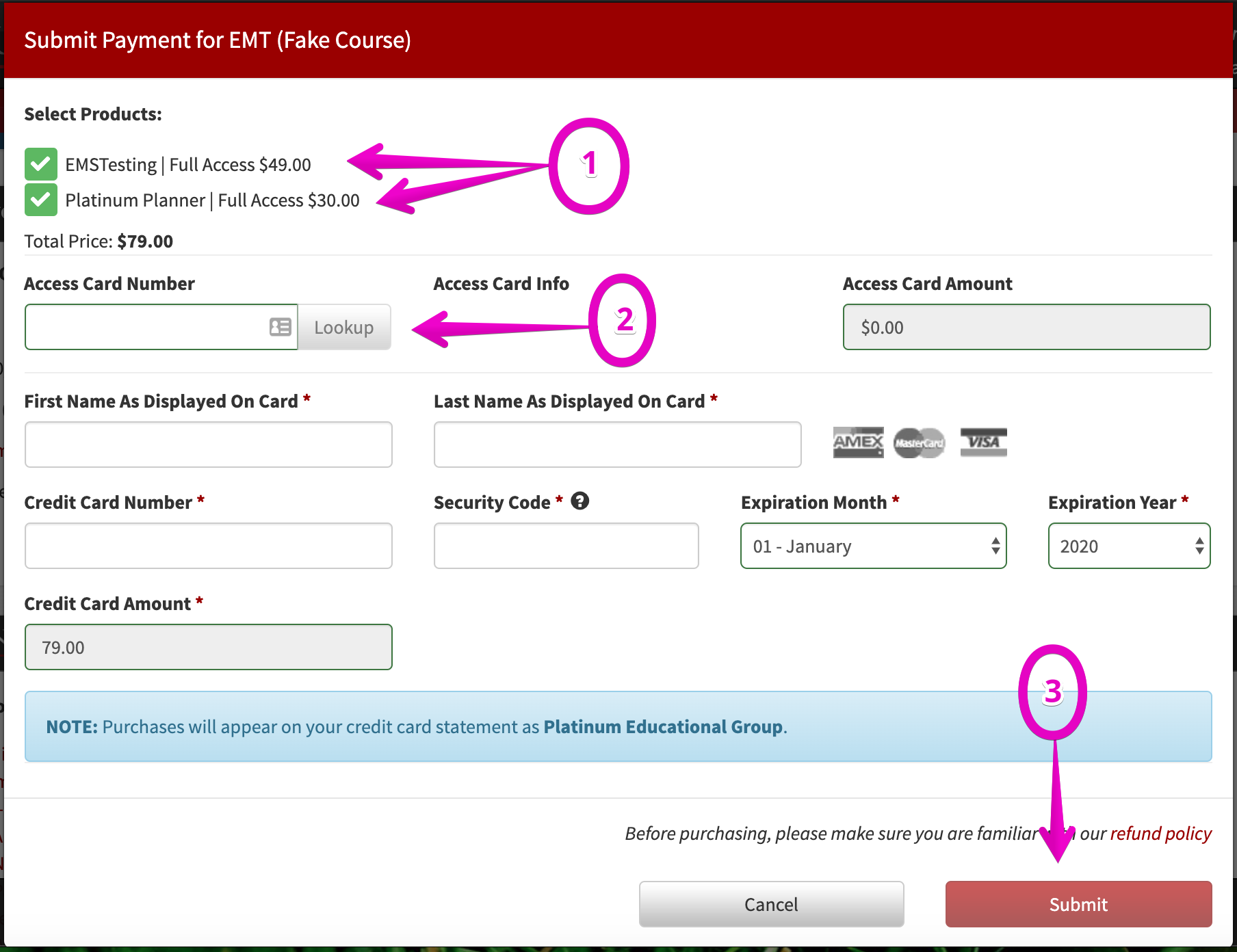Click the card icon in Access Card field

pos(280,327)
